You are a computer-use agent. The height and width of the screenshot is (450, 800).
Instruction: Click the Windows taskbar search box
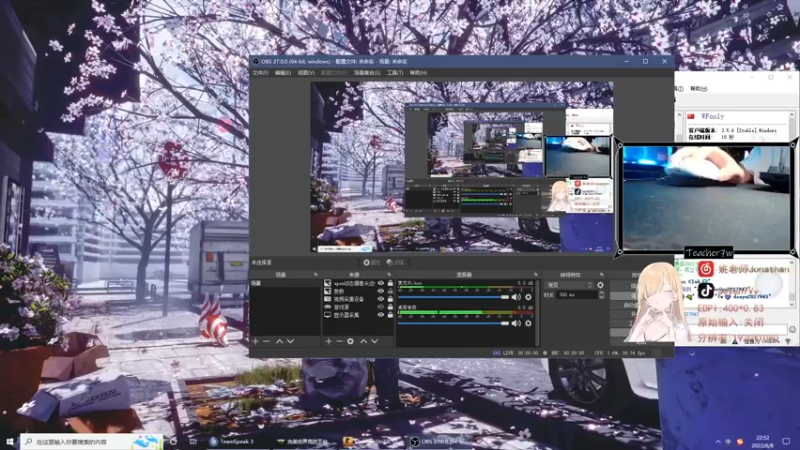click(92, 441)
